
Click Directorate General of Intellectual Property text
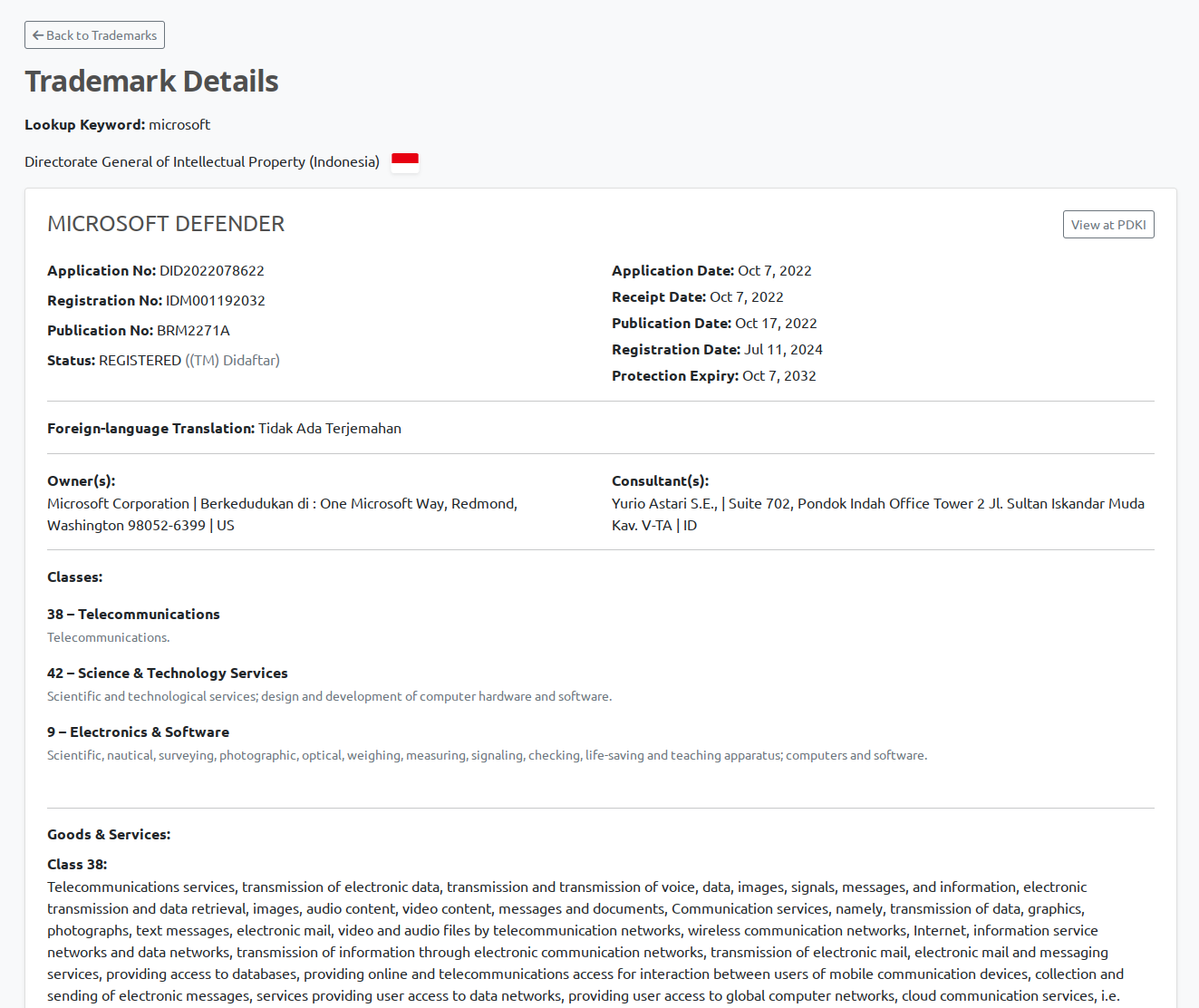pos(202,162)
